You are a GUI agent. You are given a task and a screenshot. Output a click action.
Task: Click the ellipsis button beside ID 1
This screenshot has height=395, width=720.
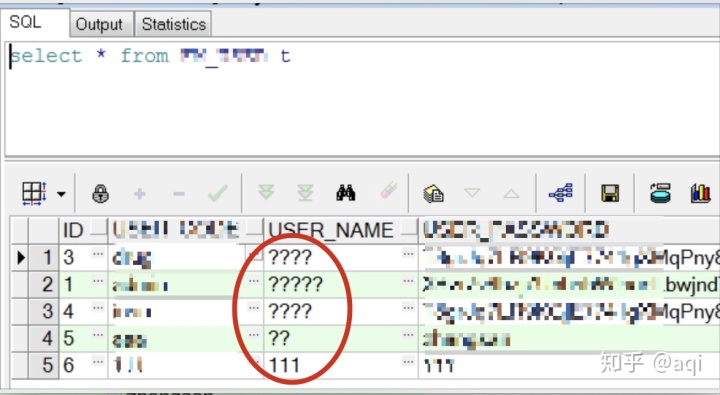tap(97, 280)
